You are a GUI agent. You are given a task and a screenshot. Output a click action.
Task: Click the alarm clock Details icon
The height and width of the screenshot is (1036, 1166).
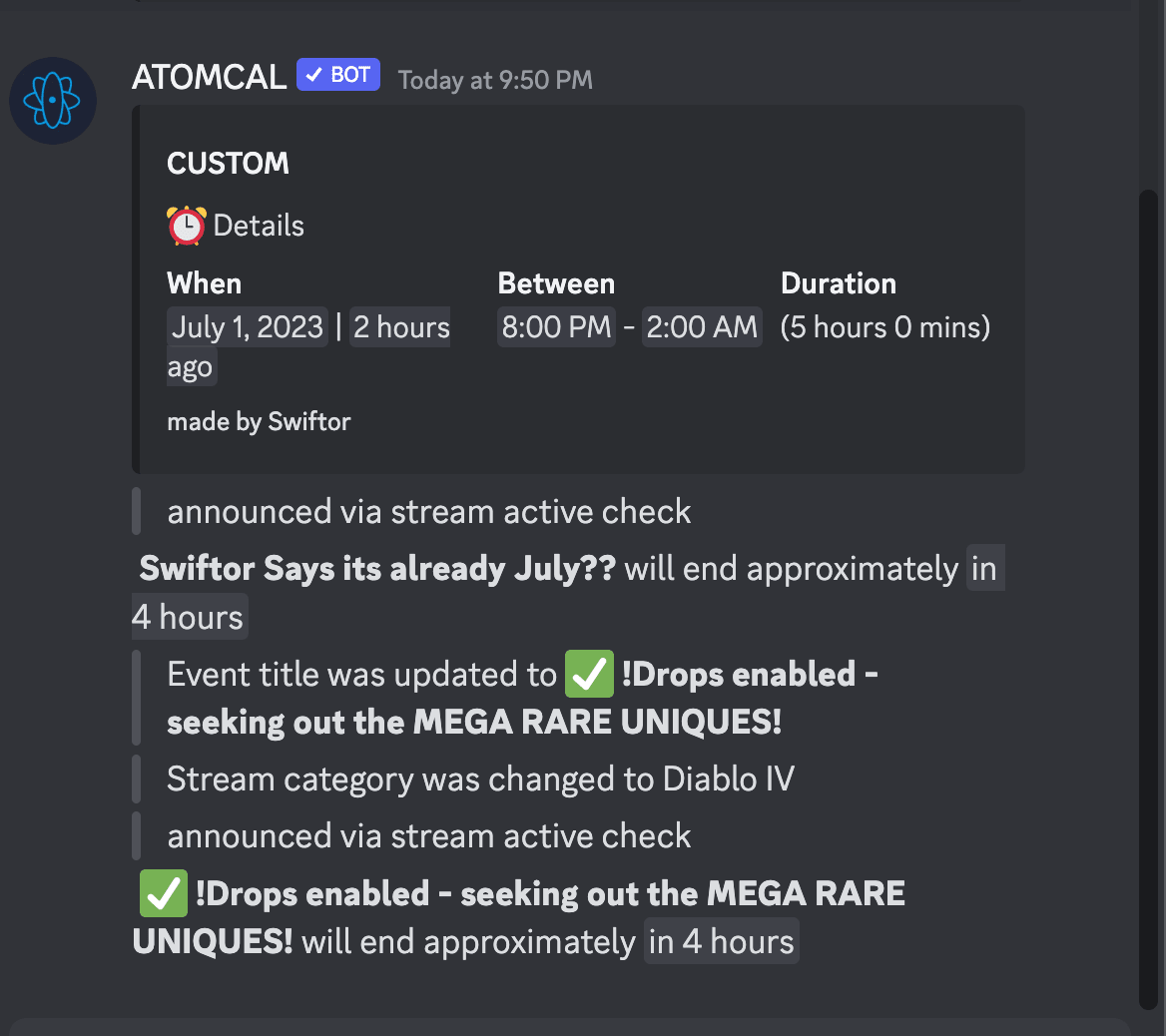[x=186, y=226]
